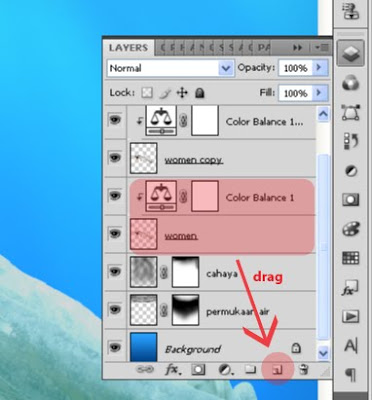
Task: Click the layers list scrollbar thumb
Action: [x=323, y=246]
